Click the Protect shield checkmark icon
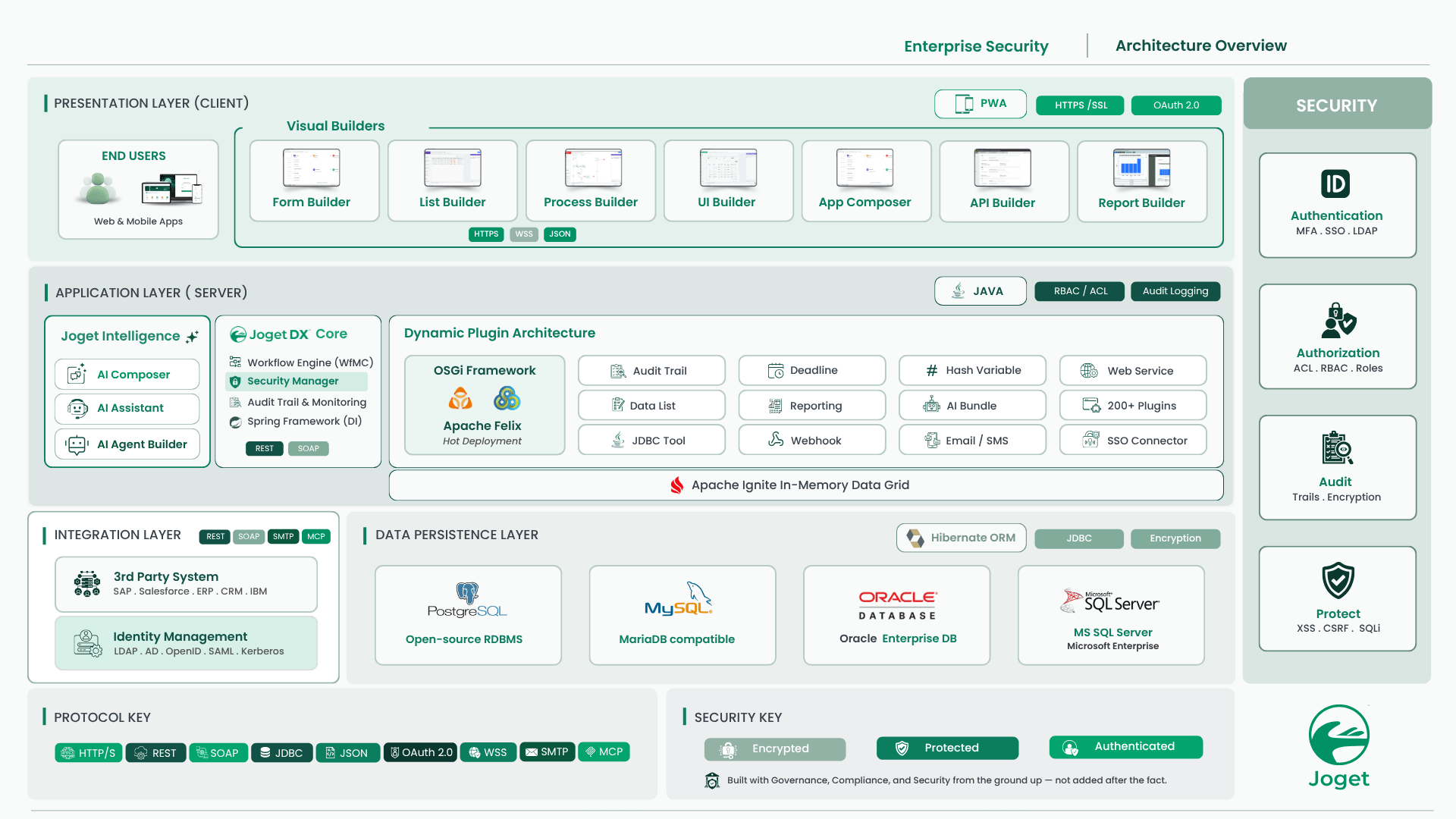This screenshot has height=819, width=1456. pos(1338,581)
